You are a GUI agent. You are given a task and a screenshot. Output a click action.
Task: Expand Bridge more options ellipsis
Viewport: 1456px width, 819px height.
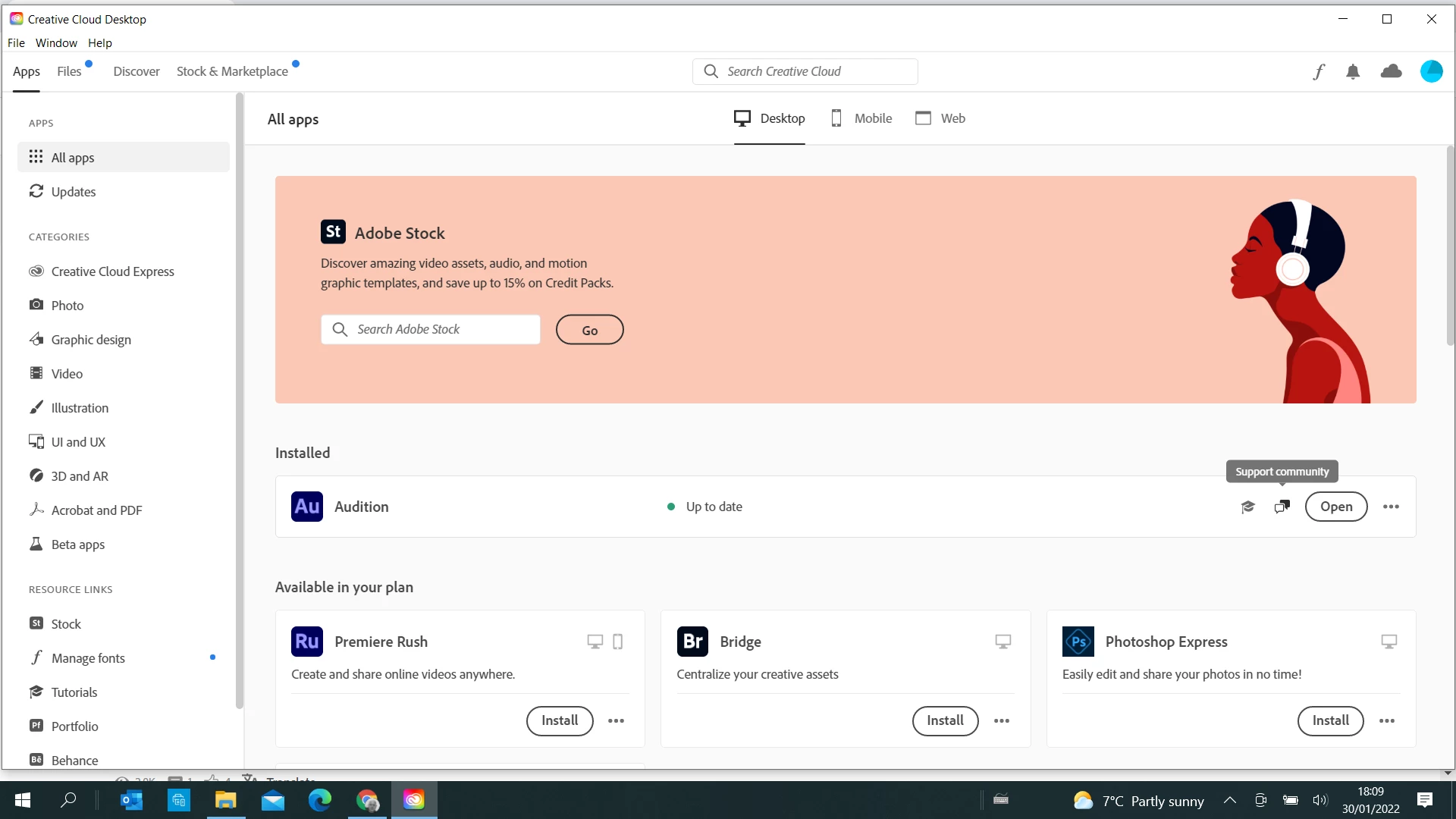click(x=1001, y=720)
